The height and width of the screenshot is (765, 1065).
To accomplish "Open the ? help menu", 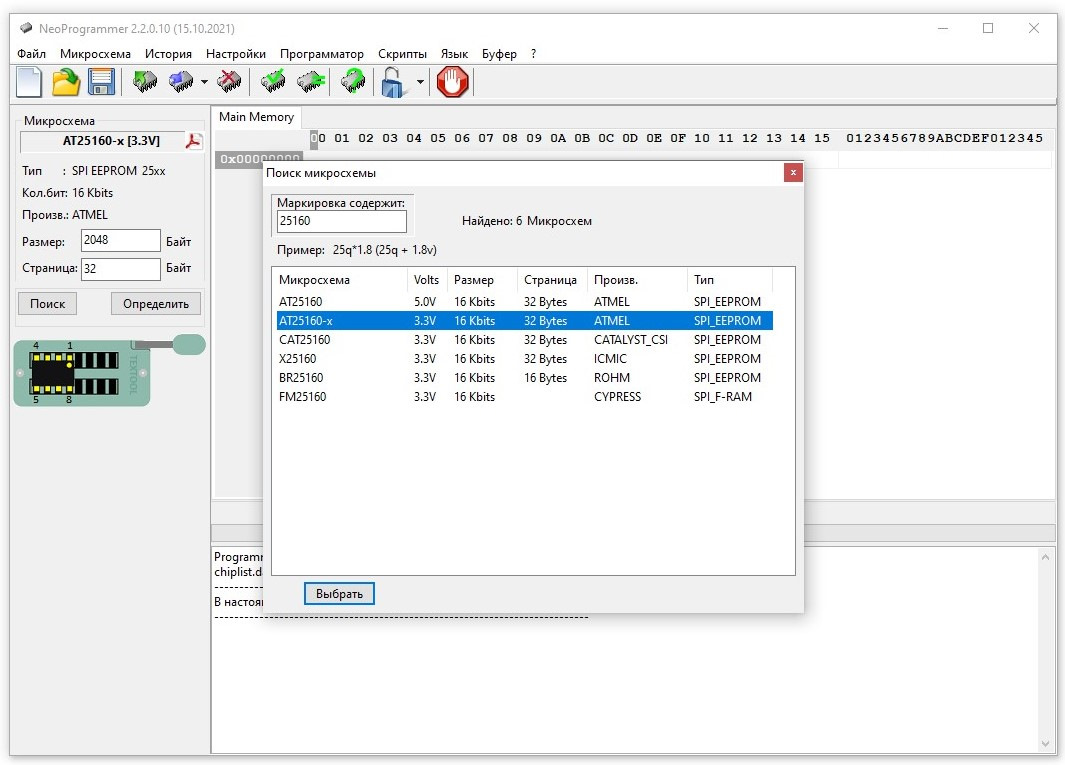I will 533,54.
